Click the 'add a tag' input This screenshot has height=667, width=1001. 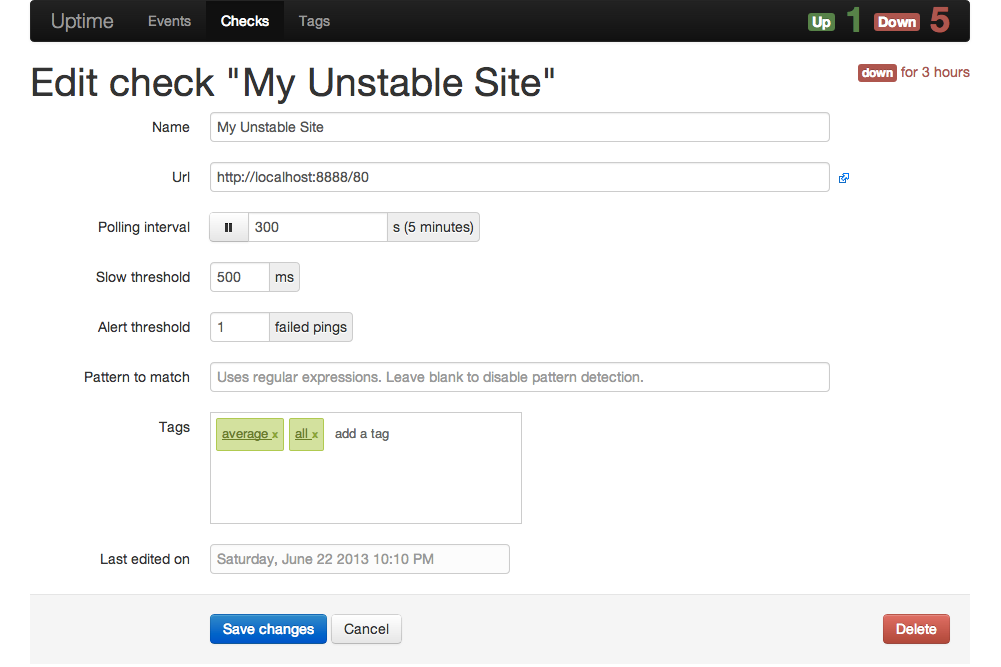click(362, 434)
